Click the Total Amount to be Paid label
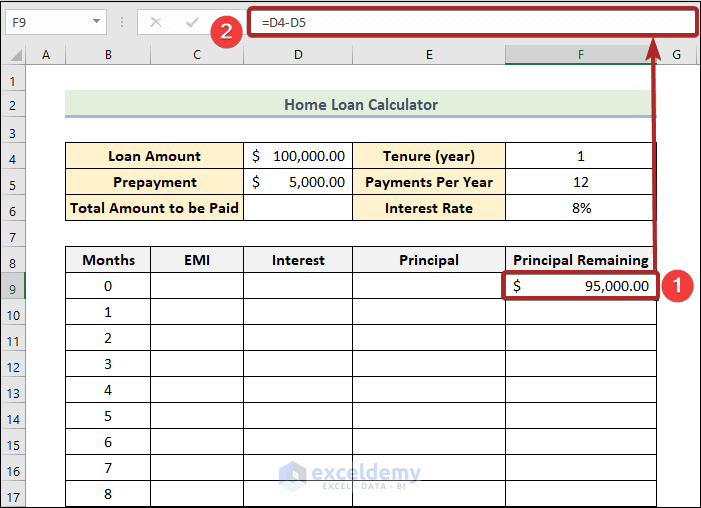The image size is (701, 508). point(154,208)
